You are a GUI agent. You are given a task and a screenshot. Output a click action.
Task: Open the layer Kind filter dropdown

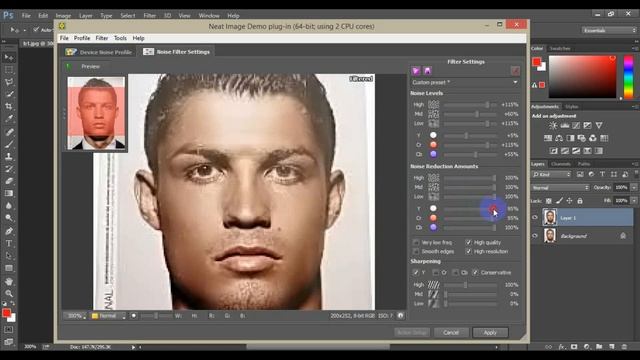click(x=551, y=174)
